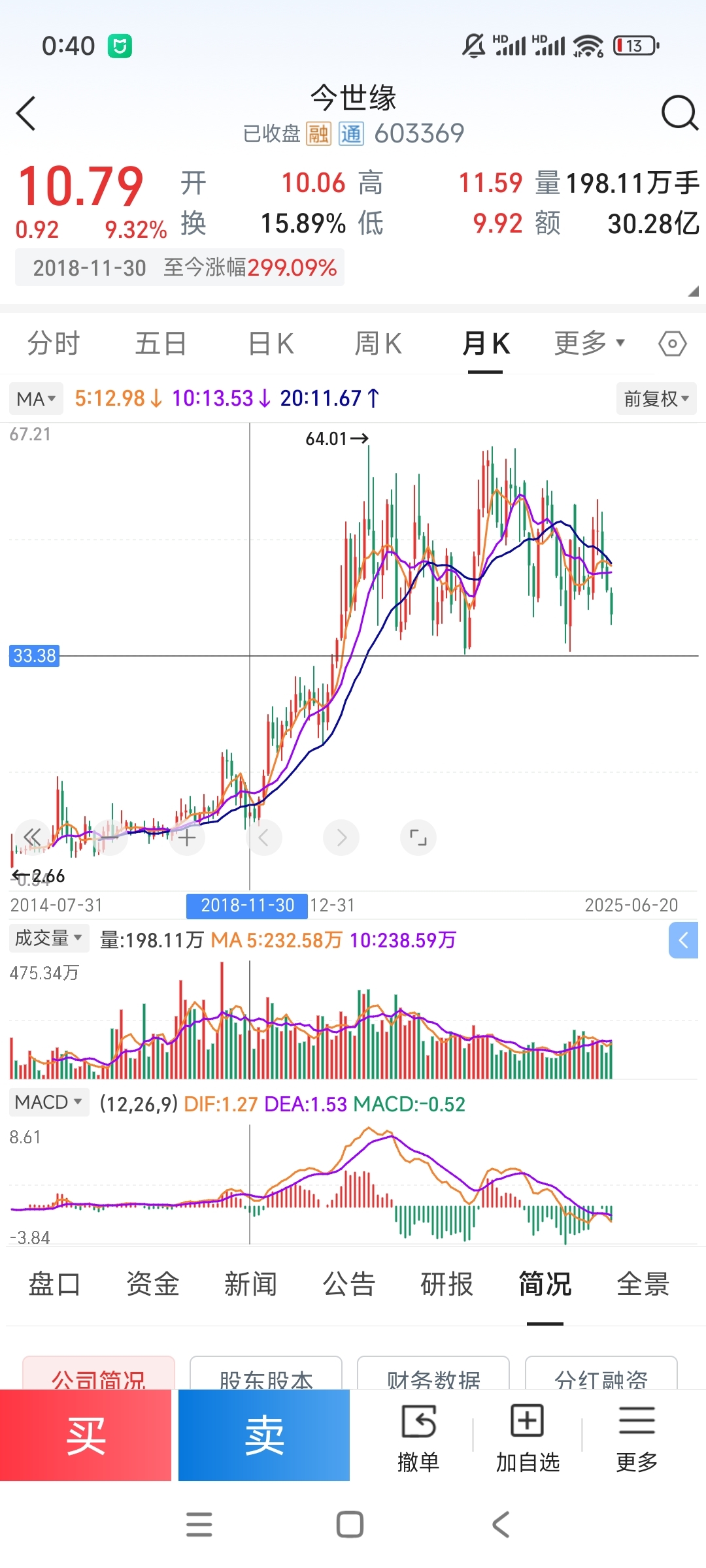
Task: Zoom in chart with plus control
Action: pyautogui.click(x=187, y=837)
